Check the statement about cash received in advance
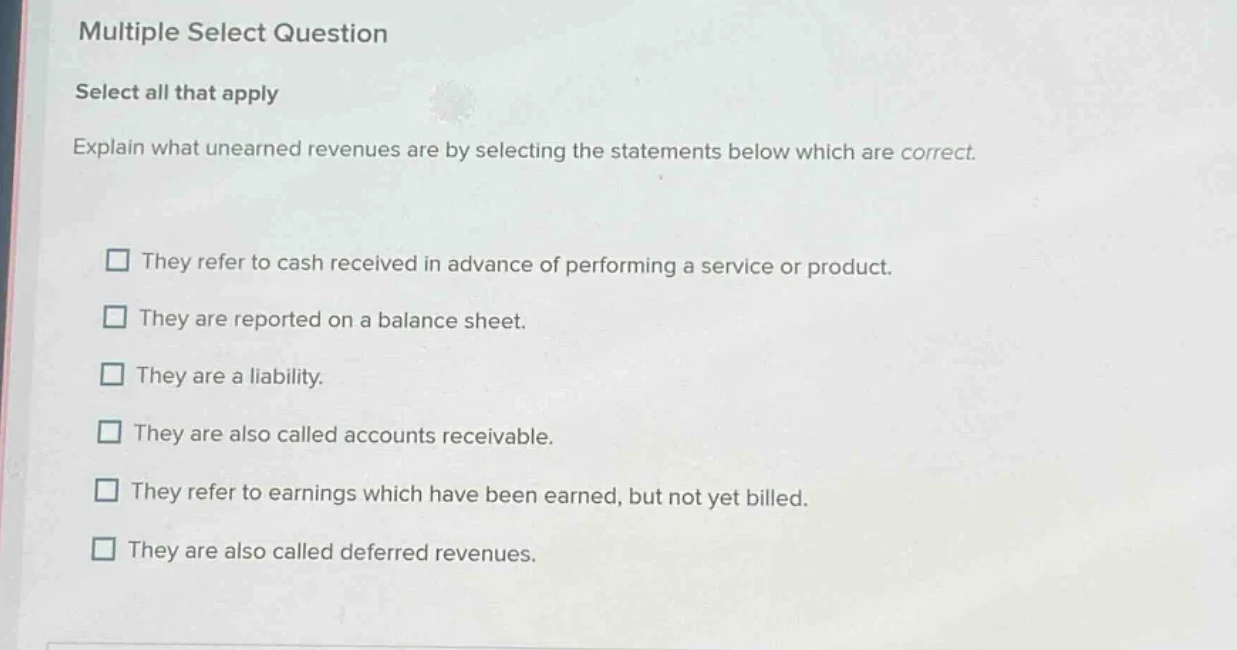Screen dimensions: 1237x650 (117, 261)
